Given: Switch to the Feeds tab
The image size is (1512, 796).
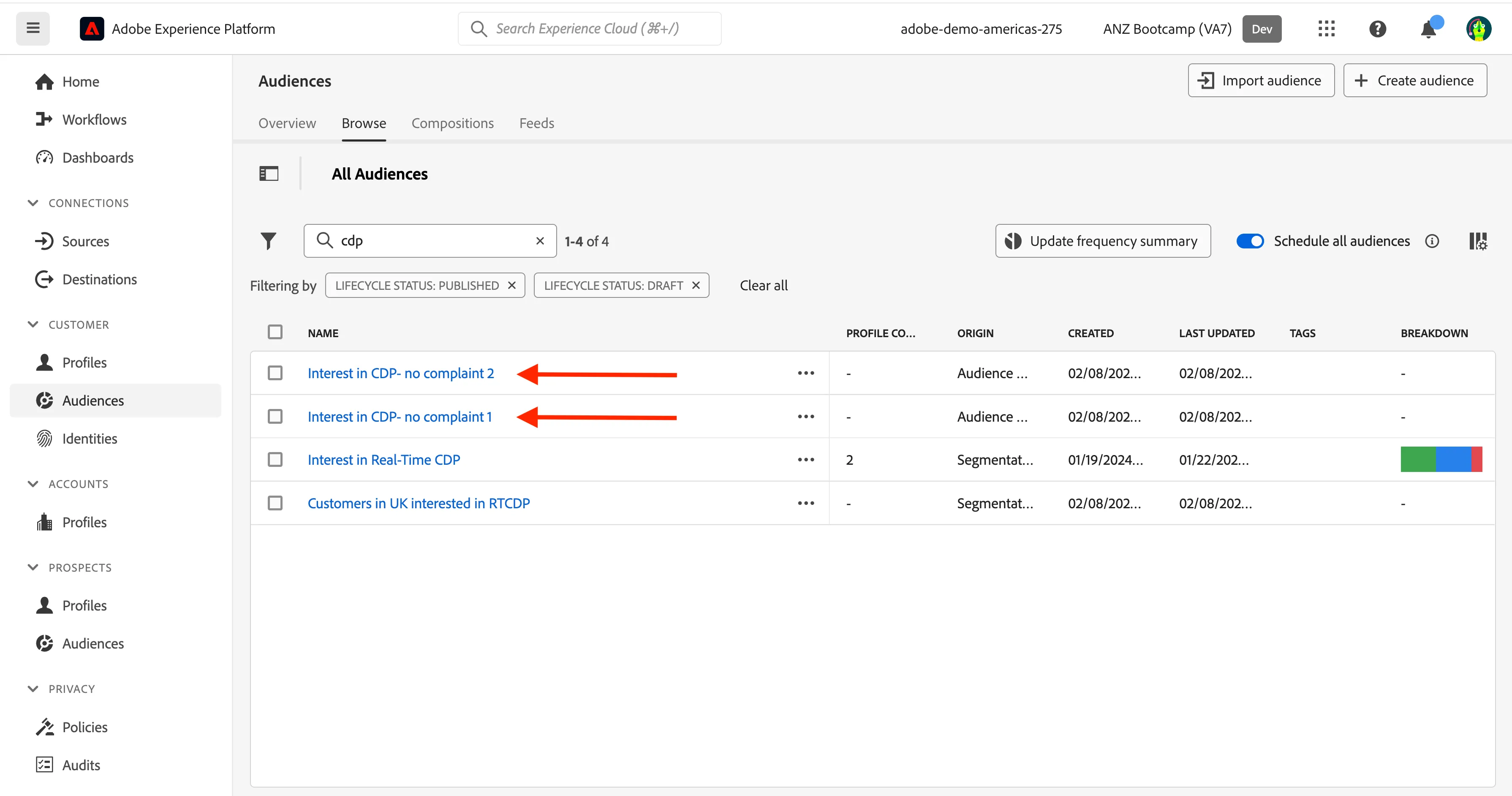Looking at the screenshot, I should point(536,123).
